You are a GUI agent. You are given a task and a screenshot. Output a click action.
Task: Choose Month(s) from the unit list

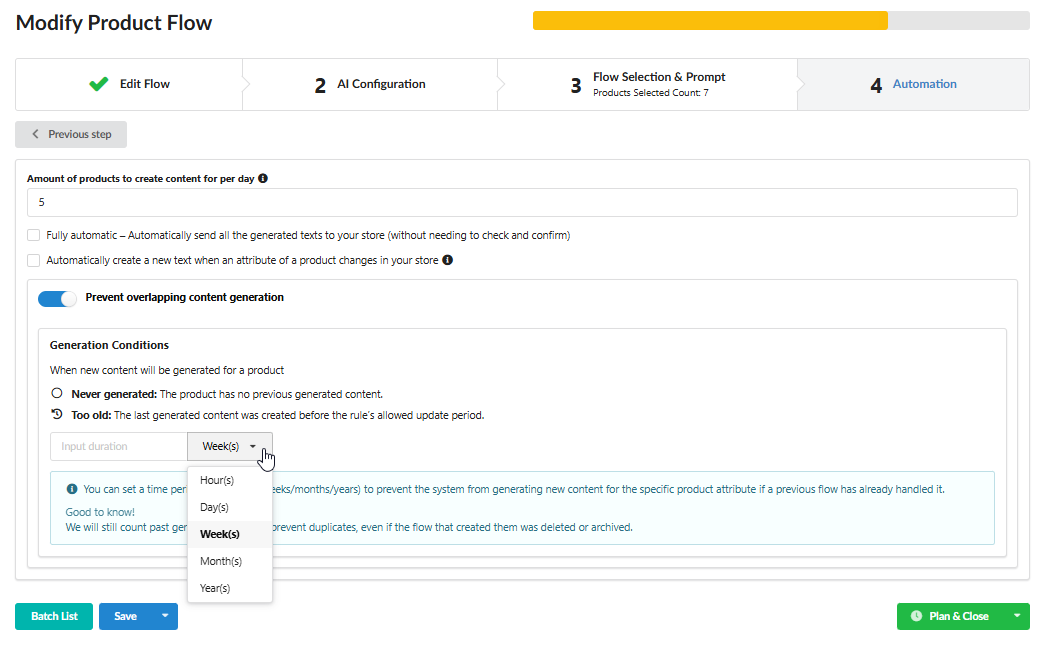pyautogui.click(x=221, y=561)
